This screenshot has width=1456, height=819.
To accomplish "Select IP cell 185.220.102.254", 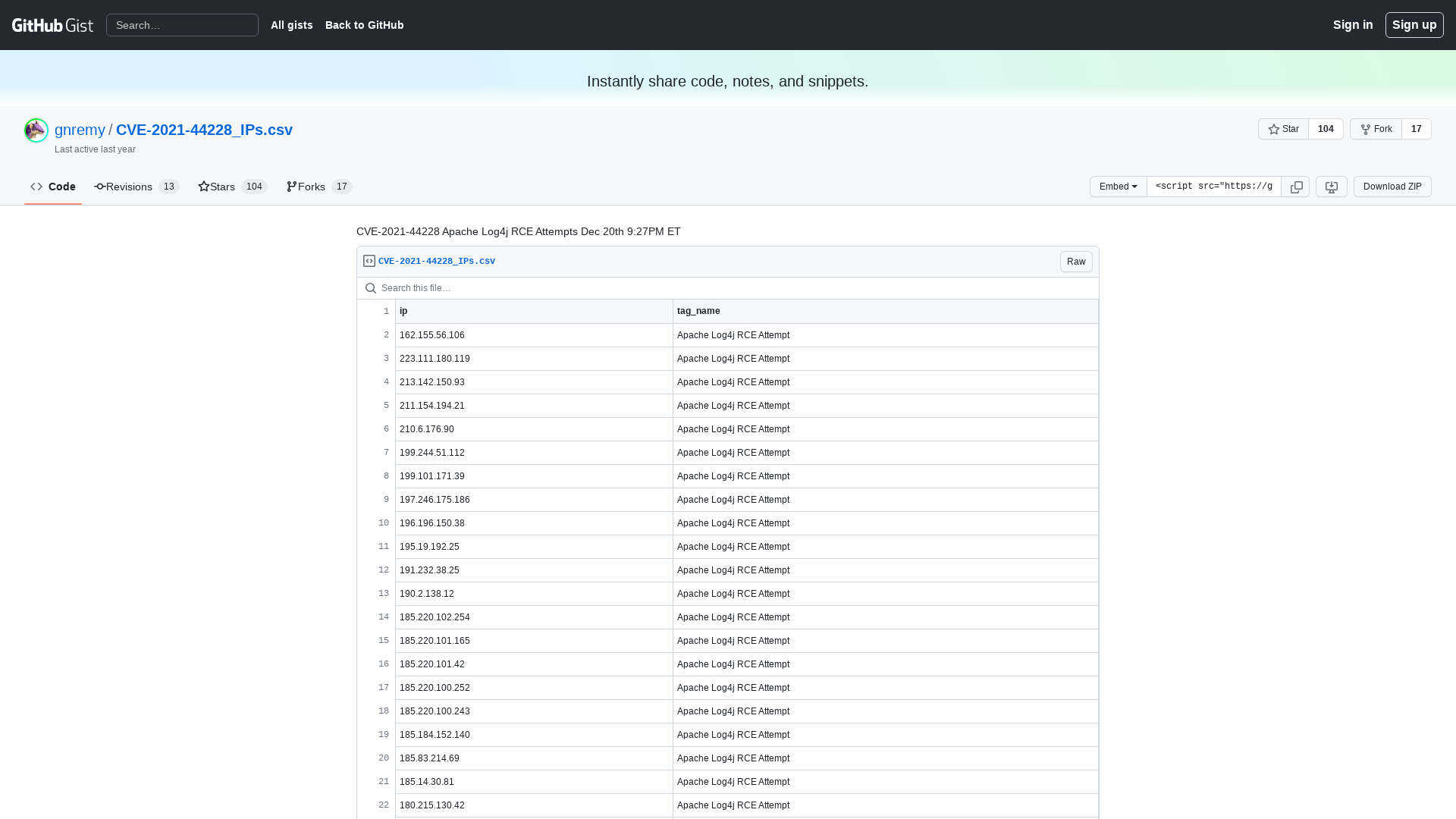I will click(534, 617).
